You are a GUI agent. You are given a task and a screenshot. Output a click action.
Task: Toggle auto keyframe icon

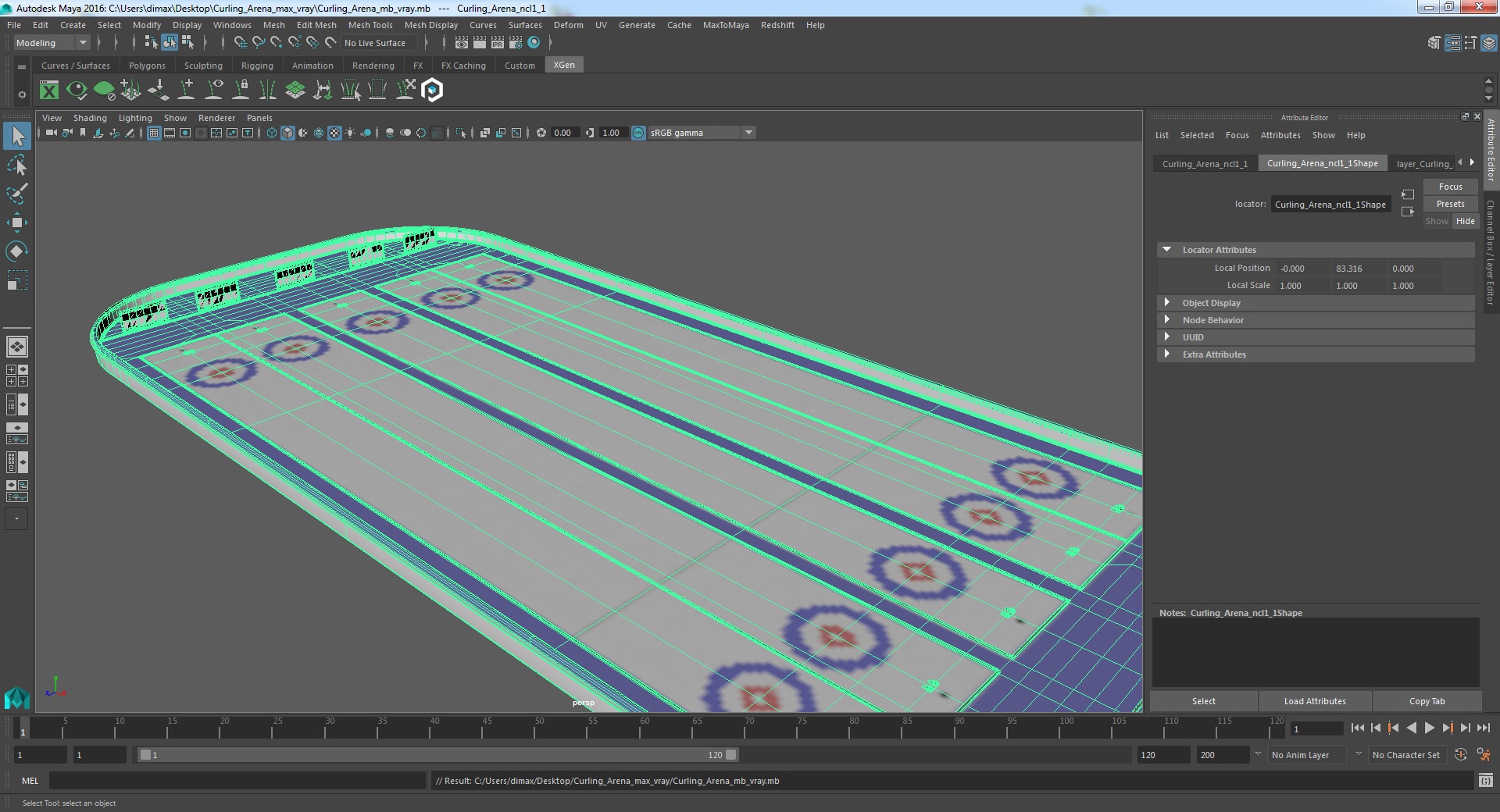coord(1461,755)
